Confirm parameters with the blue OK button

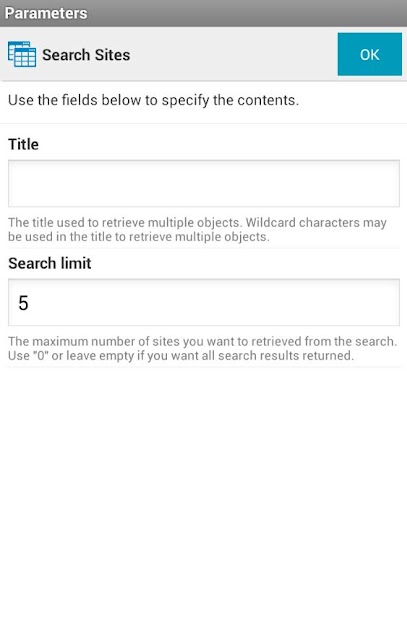369,54
